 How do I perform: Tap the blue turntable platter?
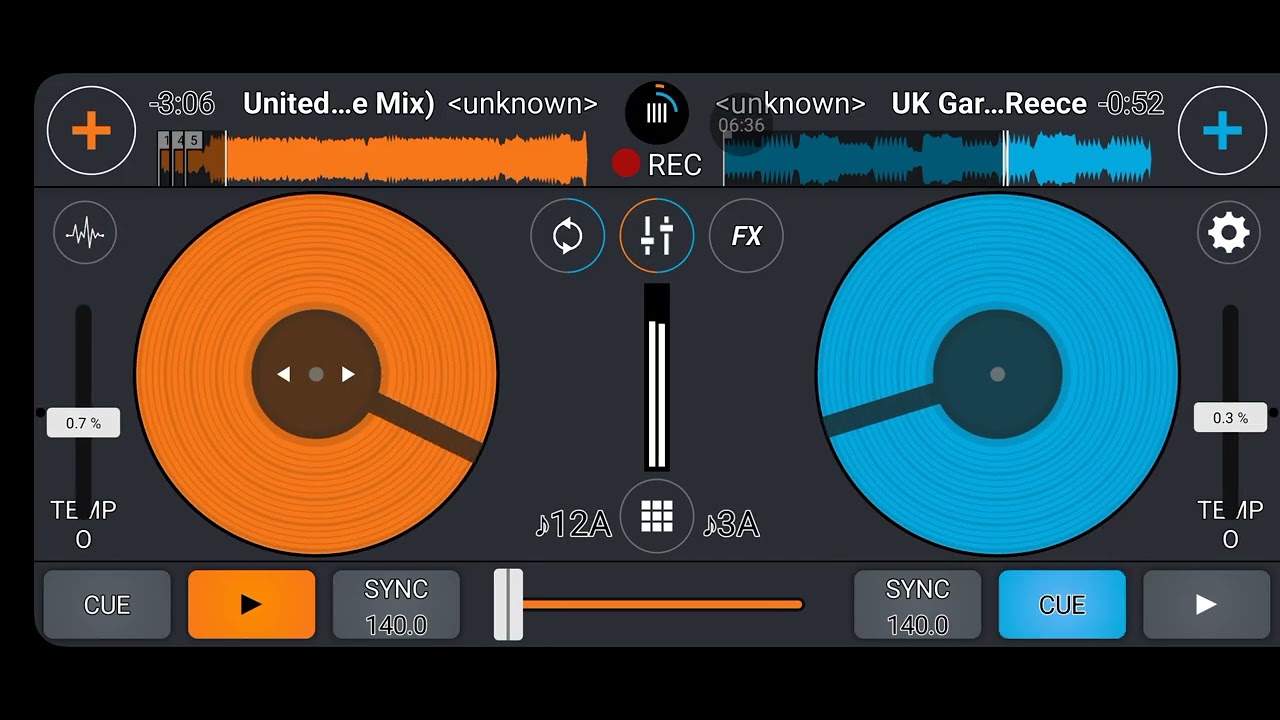point(997,374)
